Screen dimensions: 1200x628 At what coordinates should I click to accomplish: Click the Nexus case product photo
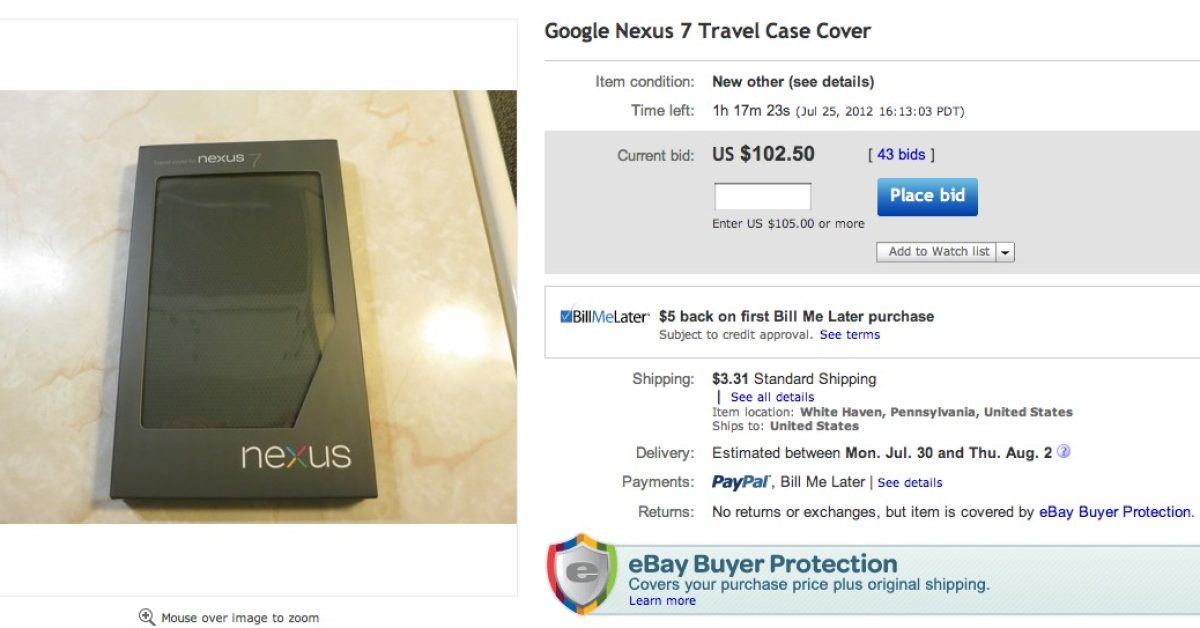(258, 306)
